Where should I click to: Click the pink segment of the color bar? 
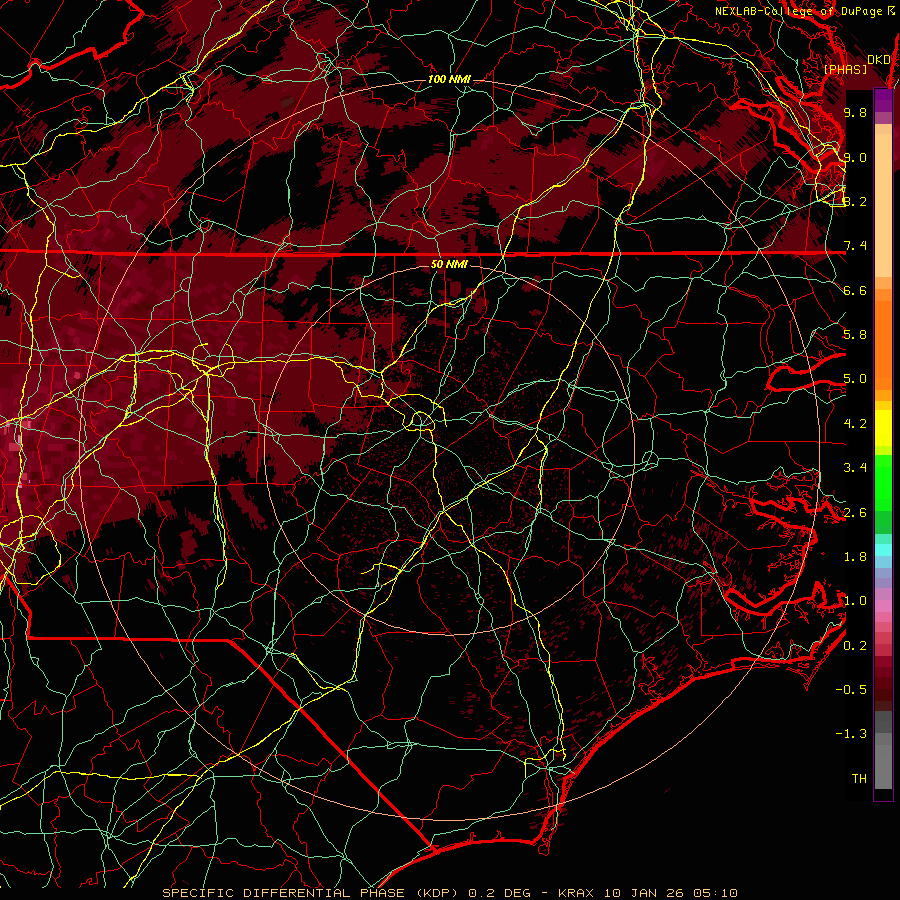pos(883,606)
